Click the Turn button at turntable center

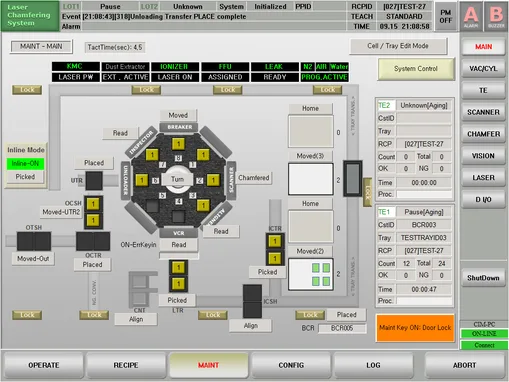pos(177,179)
